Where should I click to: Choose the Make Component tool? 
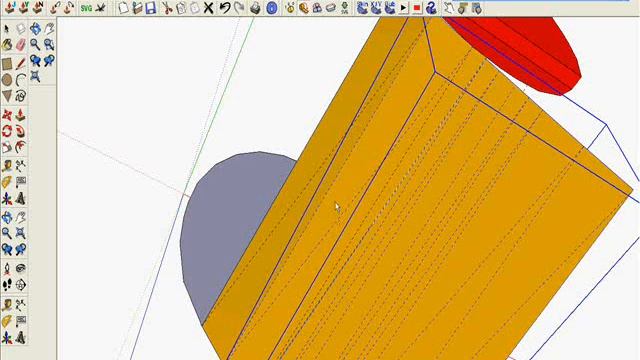coord(20,29)
